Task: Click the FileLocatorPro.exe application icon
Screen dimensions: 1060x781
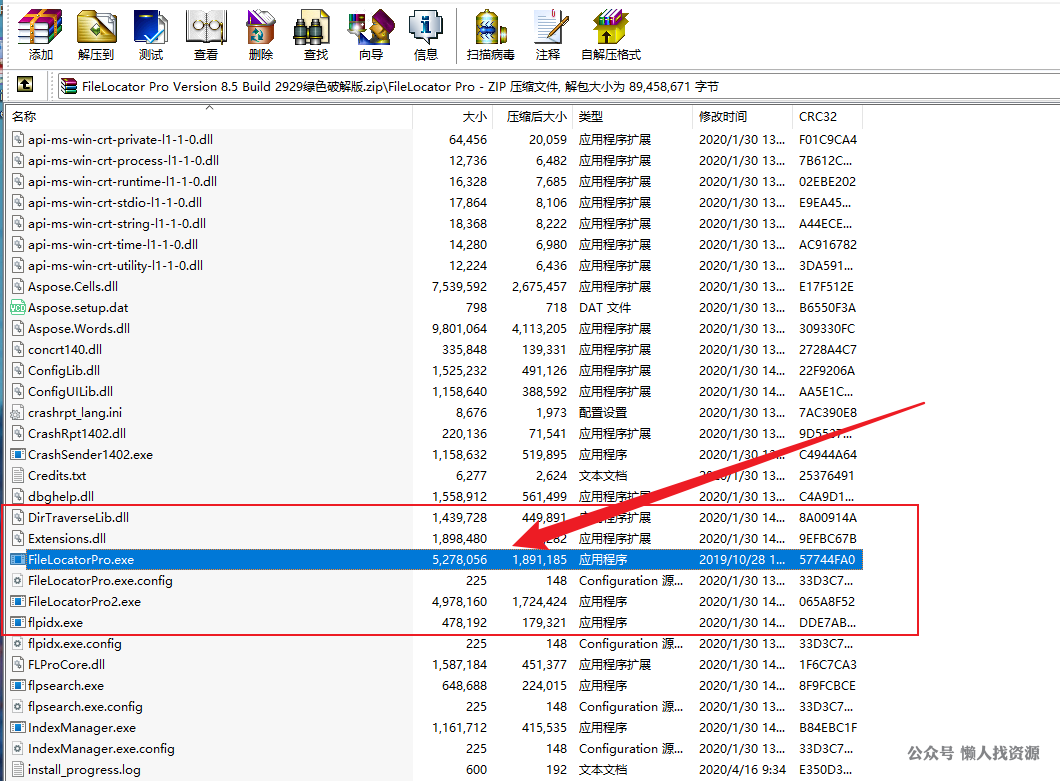Action: pos(18,559)
